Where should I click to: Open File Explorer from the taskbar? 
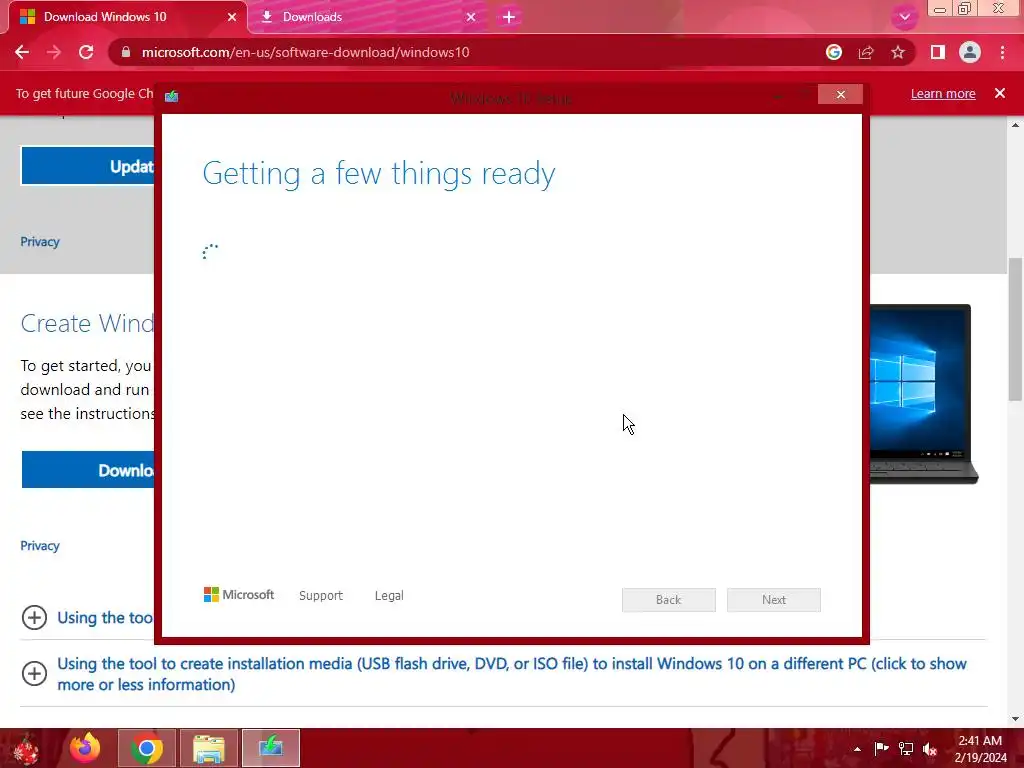tap(209, 748)
